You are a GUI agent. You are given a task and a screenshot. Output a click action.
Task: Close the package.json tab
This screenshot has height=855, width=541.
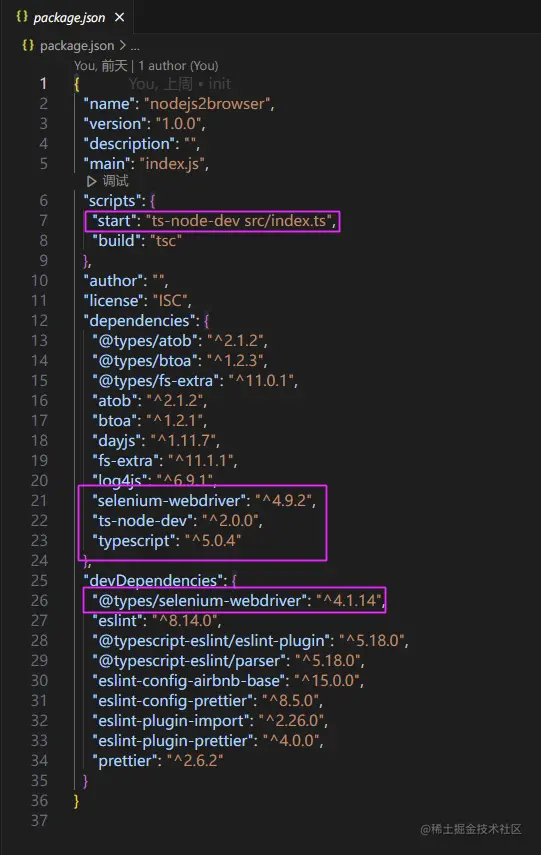(x=119, y=17)
